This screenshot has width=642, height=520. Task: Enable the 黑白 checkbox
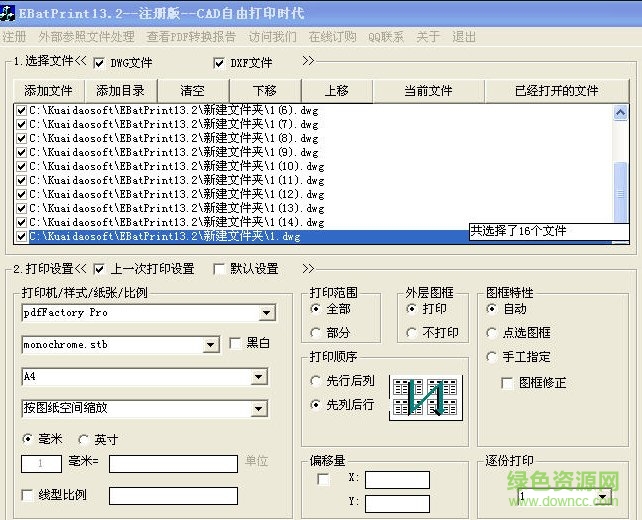pyautogui.click(x=235, y=343)
